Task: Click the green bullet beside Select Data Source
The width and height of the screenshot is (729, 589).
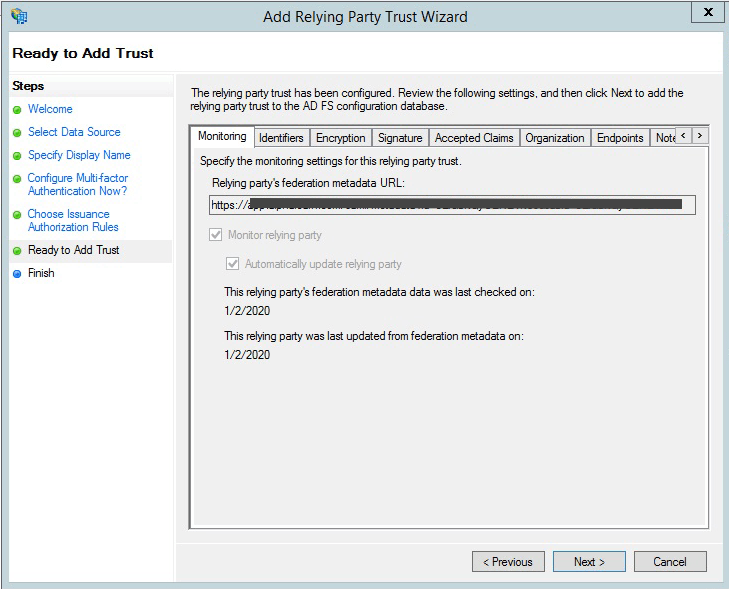Action: tap(17, 133)
